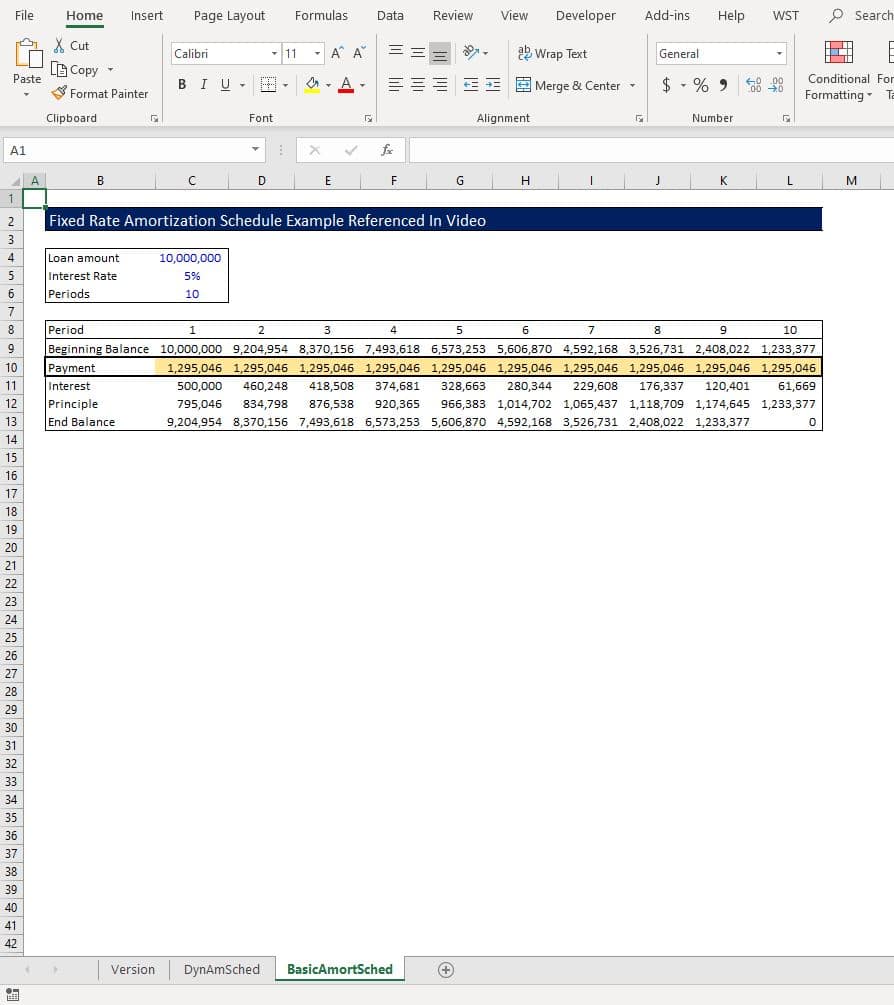Apply Accounting Number Format dollar sign
This screenshot has height=1005, width=894.
pyautogui.click(x=666, y=85)
